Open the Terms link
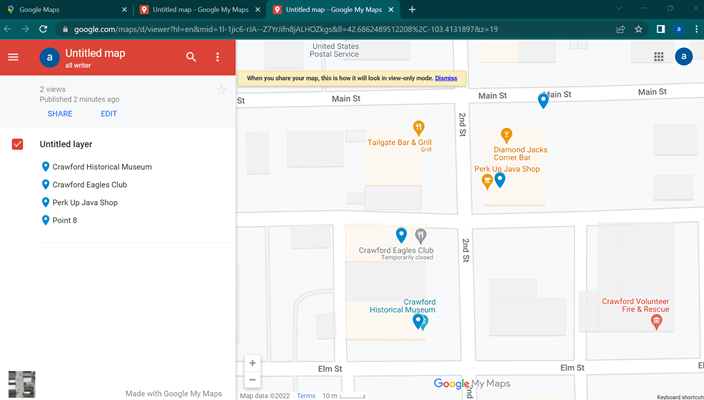The image size is (704, 400). (x=306, y=396)
